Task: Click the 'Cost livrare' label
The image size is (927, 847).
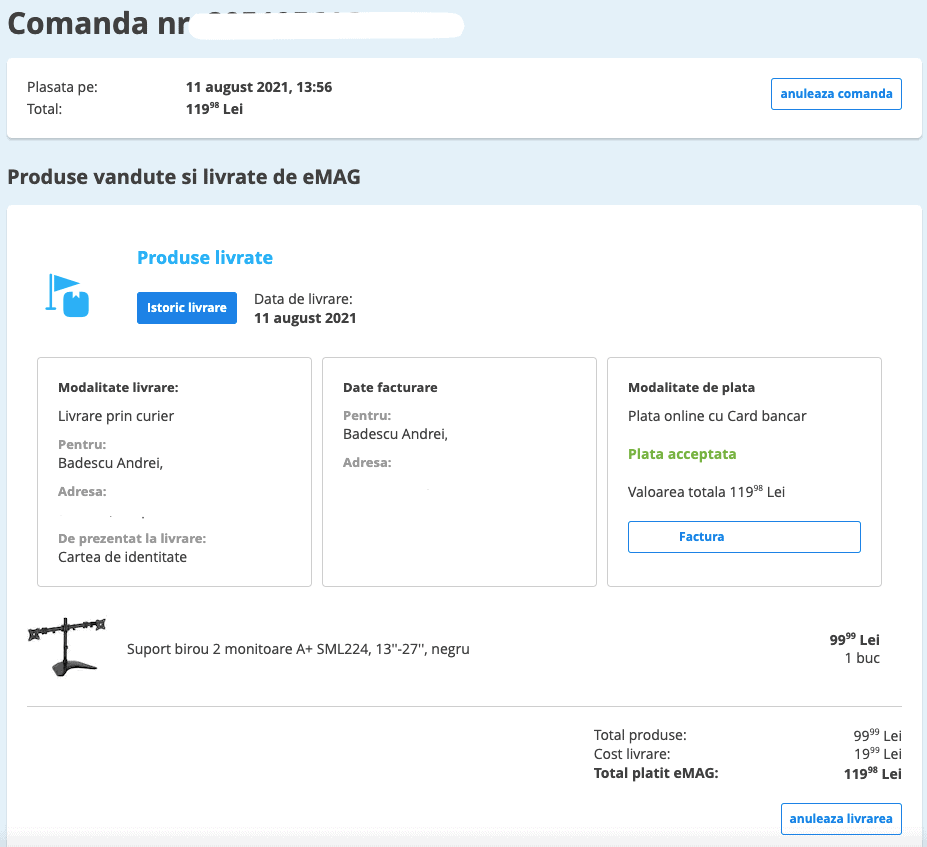Action: point(632,754)
